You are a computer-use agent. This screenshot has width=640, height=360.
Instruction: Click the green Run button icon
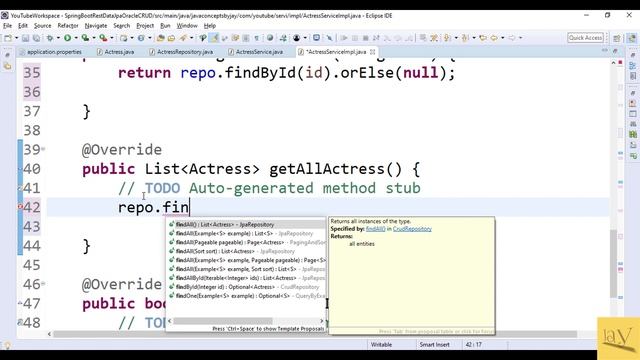(x=67, y=38)
